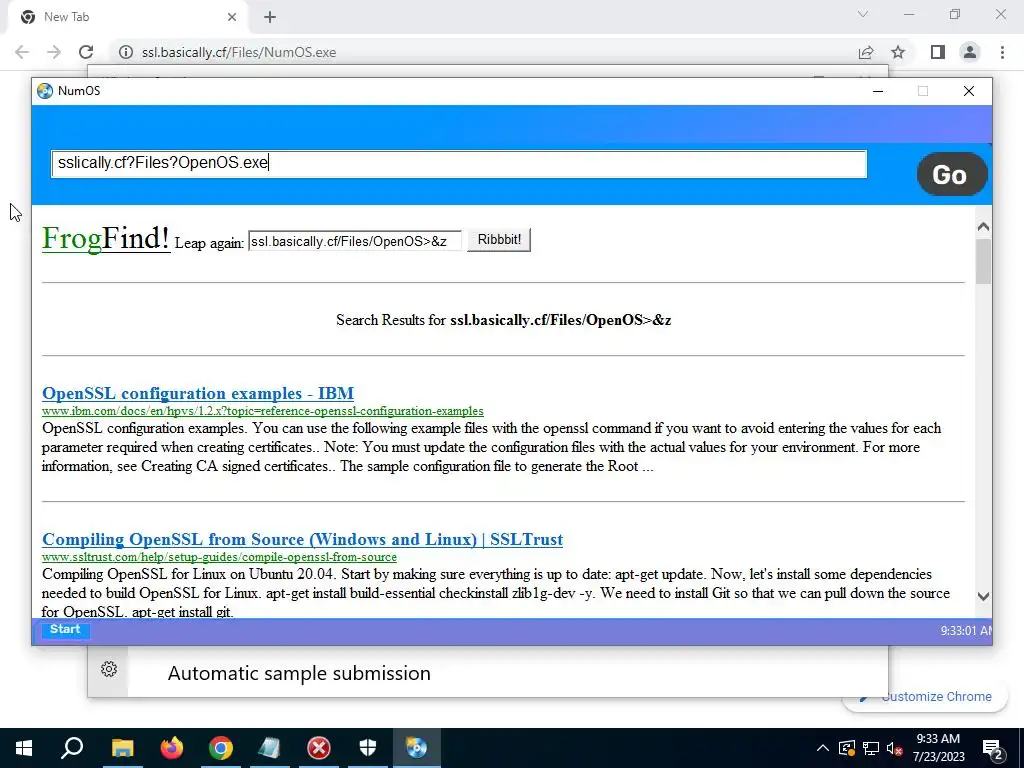Click Chrome's back arrow
This screenshot has height=768, width=1024.
point(22,52)
